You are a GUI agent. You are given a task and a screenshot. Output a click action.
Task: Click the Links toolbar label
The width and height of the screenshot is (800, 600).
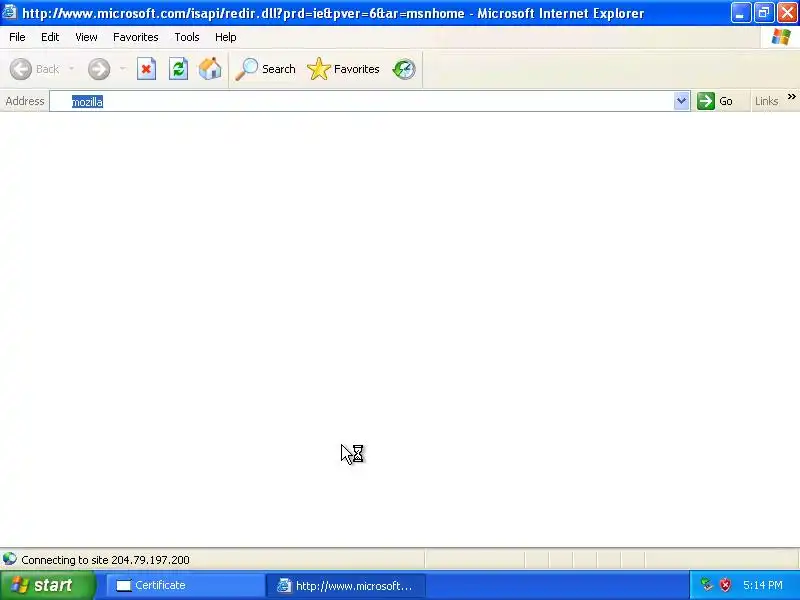(x=766, y=101)
